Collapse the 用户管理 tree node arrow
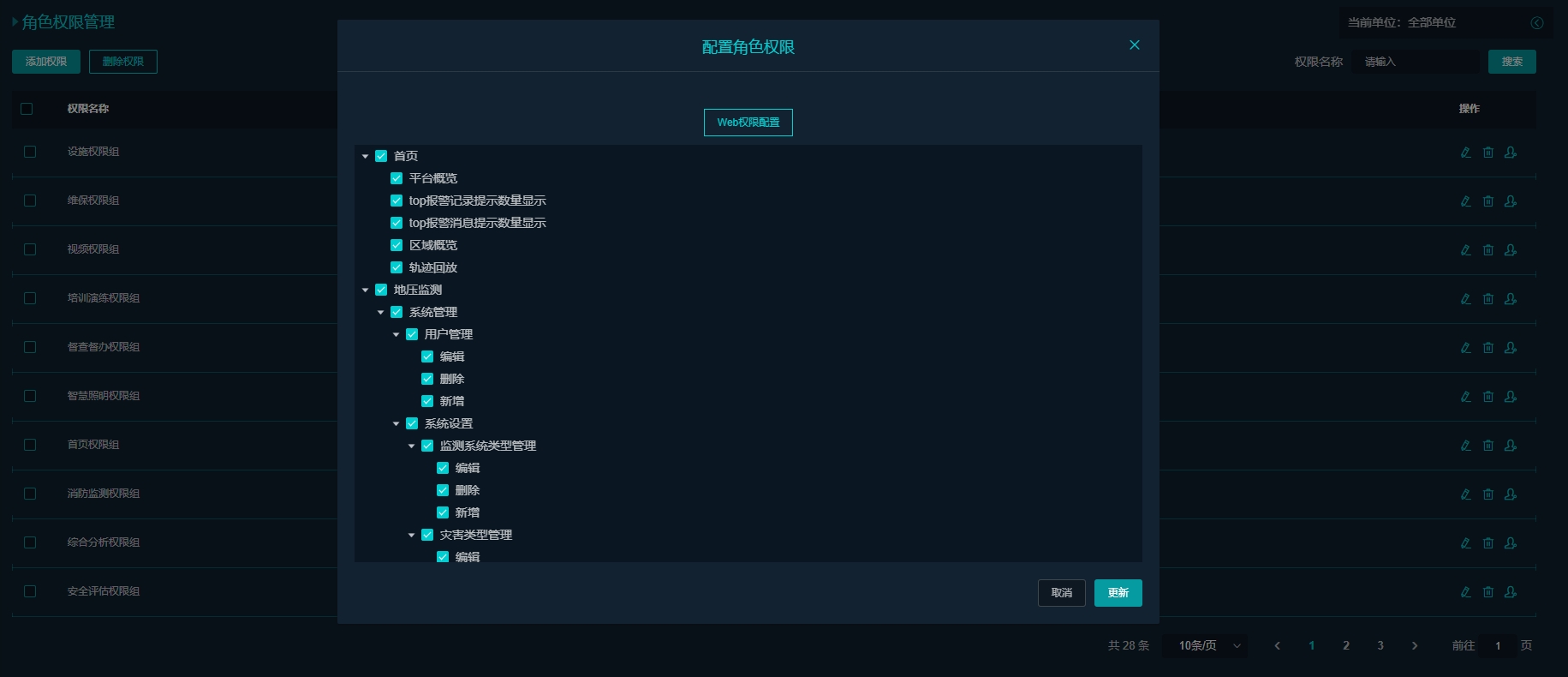Screen dimensions: 1568x677 click(x=396, y=334)
